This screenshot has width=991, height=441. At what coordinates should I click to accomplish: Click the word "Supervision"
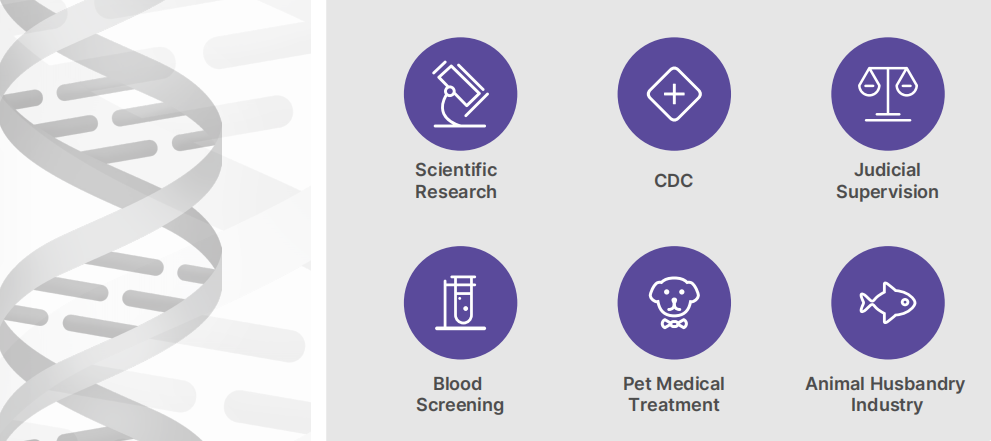tap(888, 192)
